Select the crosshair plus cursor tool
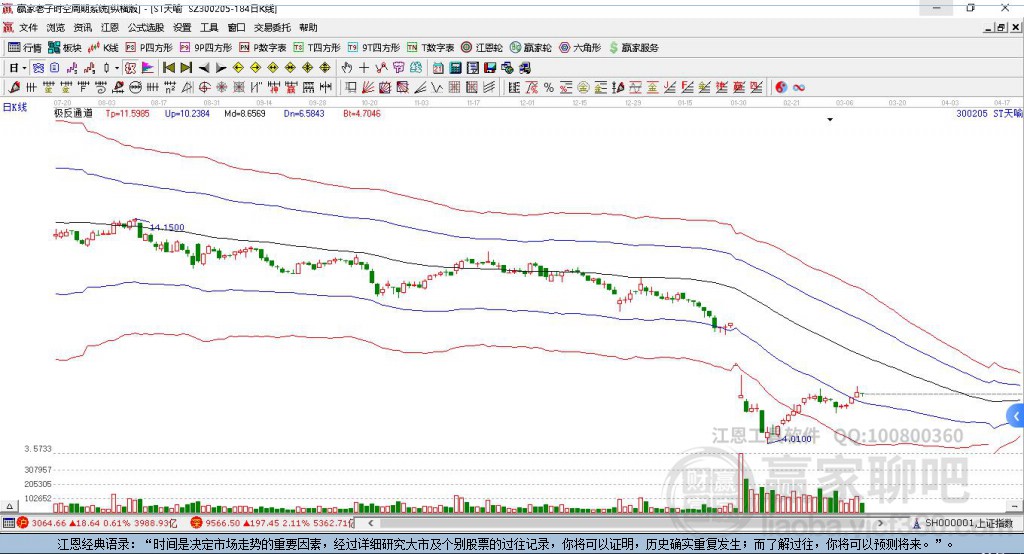Screen dimensions: 1024x554 (364, 68)
